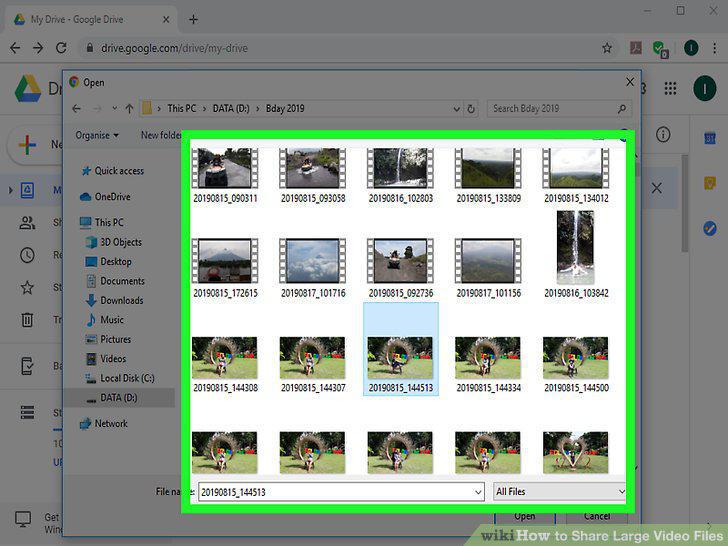728x546 pixels.
Task: Click the New folder button
Action: [x=161, y=135]
